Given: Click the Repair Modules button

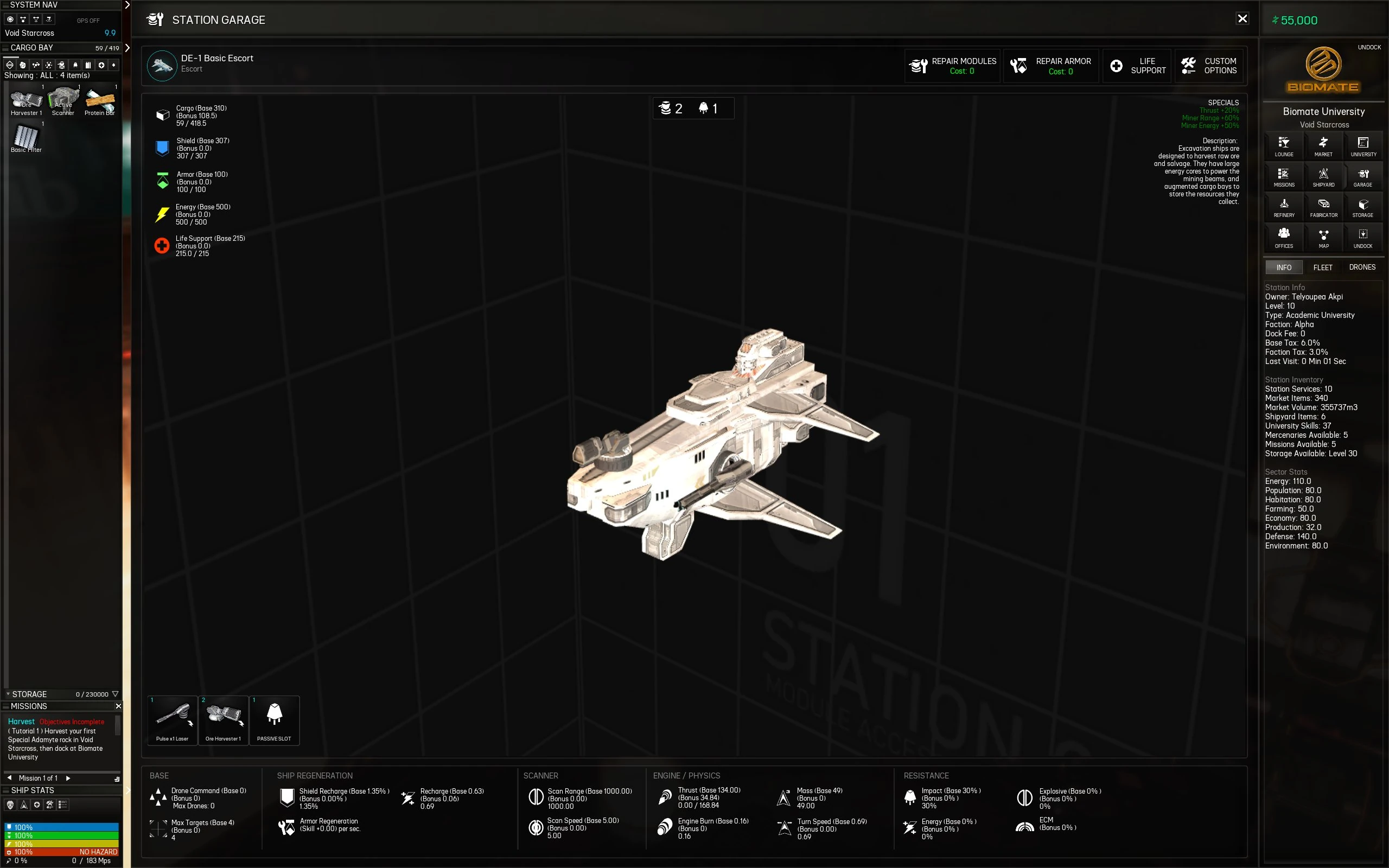Looking at the screenshot, I should [952, 66].
